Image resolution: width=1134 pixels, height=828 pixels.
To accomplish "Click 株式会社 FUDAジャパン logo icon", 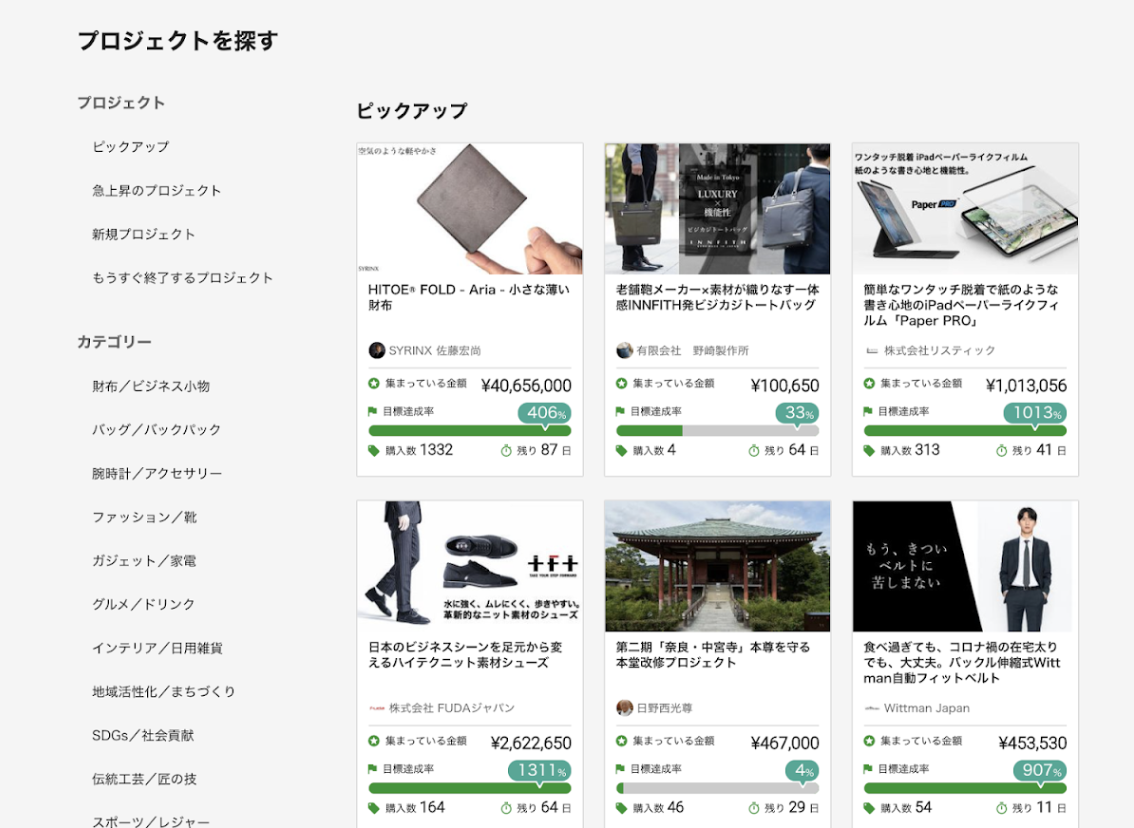I will [x=377, y=708].
